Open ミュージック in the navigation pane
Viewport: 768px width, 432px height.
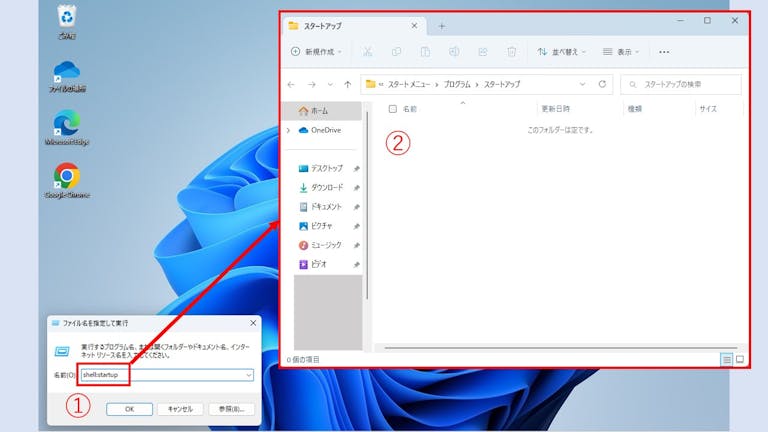(322, 245)
